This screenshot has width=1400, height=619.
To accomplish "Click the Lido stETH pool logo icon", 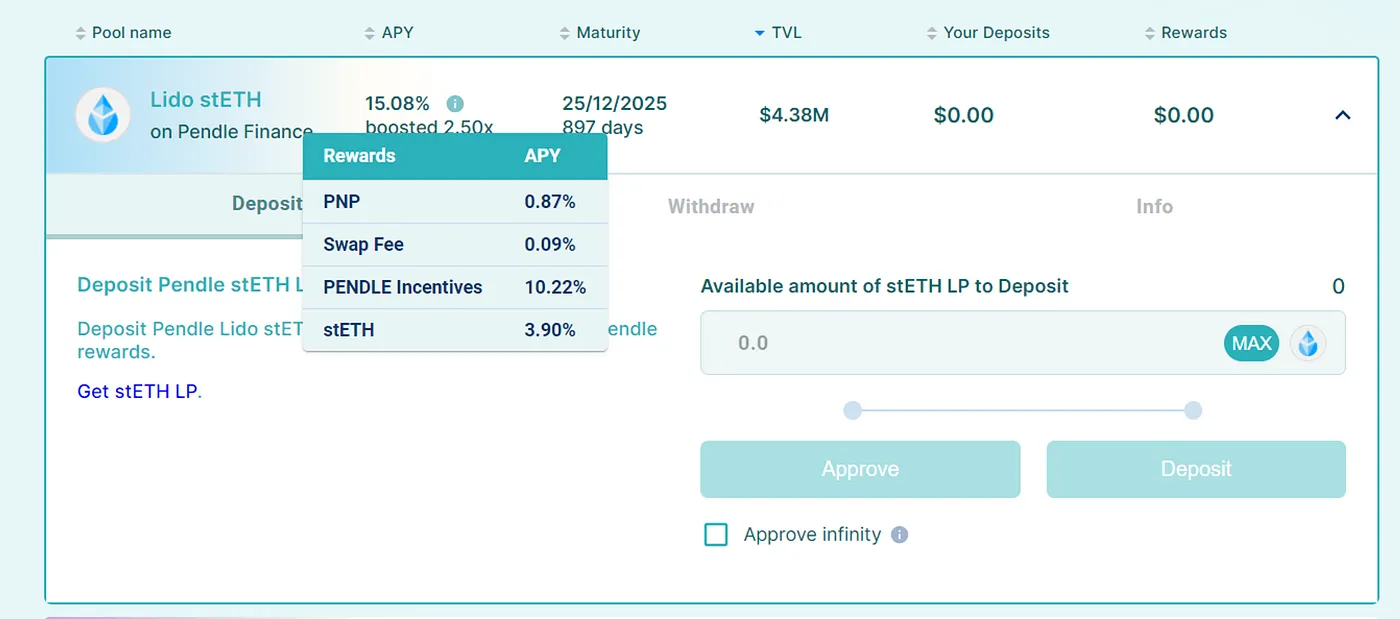I will [103, 115].
